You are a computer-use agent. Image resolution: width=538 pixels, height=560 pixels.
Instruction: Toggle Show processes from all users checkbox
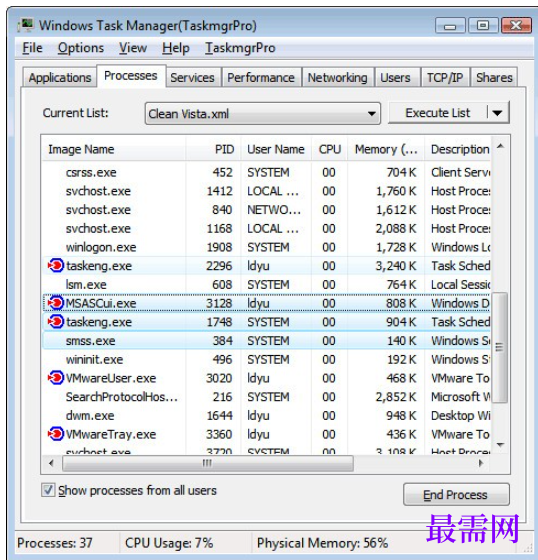click(x=48, y=490)
